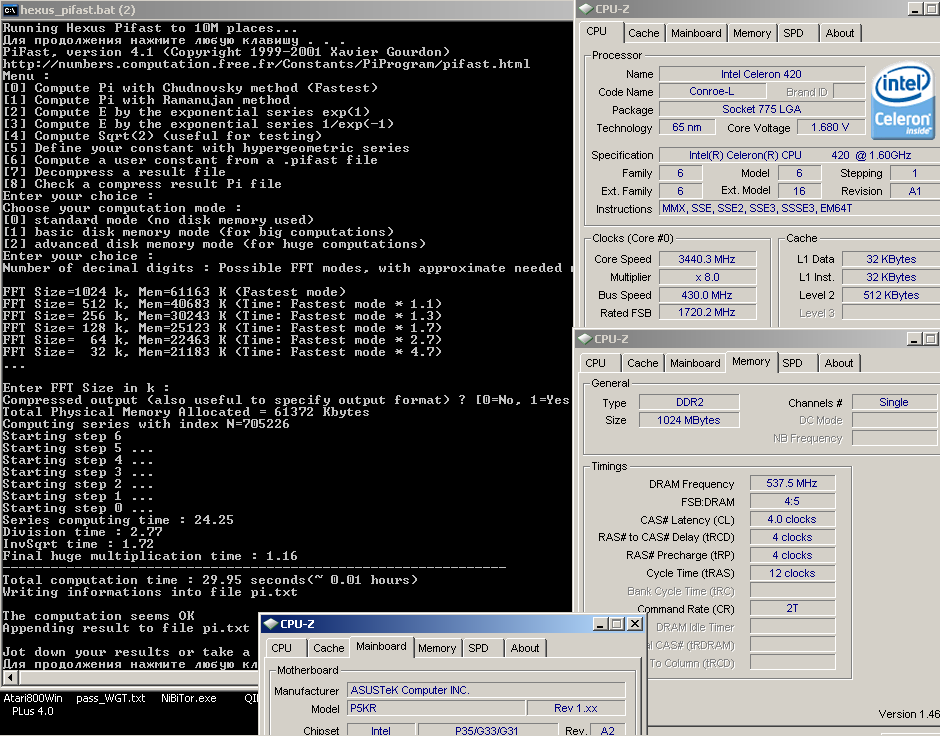Viewport: 940px width, 736px height.
Task: Click the Specification field showing Celeron 420 @ 1.60GHz
Action: point(800,155)
